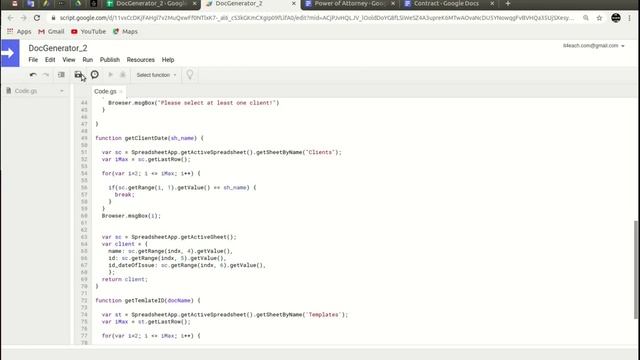640x360 pixels.
Task: Open the Gmail account dropdown
Action: (593, 46)
